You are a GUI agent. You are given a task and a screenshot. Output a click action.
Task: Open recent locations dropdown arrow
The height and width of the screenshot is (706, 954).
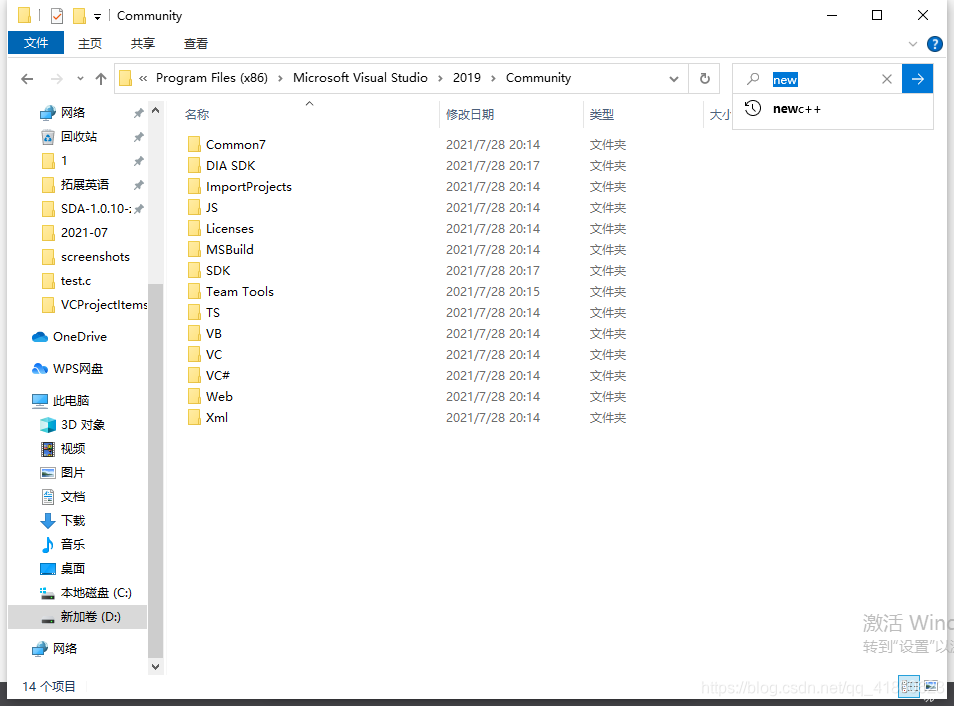pyautogui.click(x=80, y=79)
